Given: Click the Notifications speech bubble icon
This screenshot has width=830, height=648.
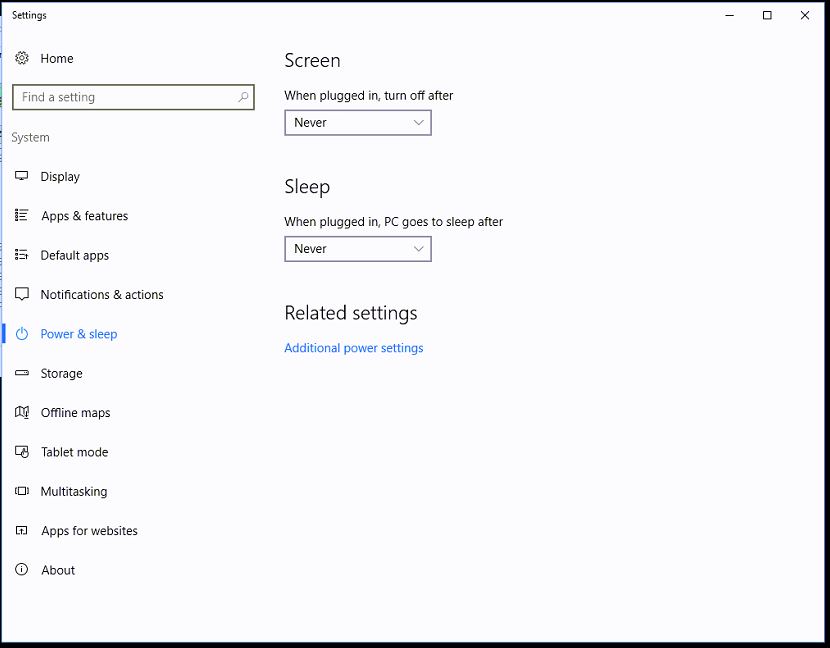Looking at the screenshot, I should tap(22, 295).
